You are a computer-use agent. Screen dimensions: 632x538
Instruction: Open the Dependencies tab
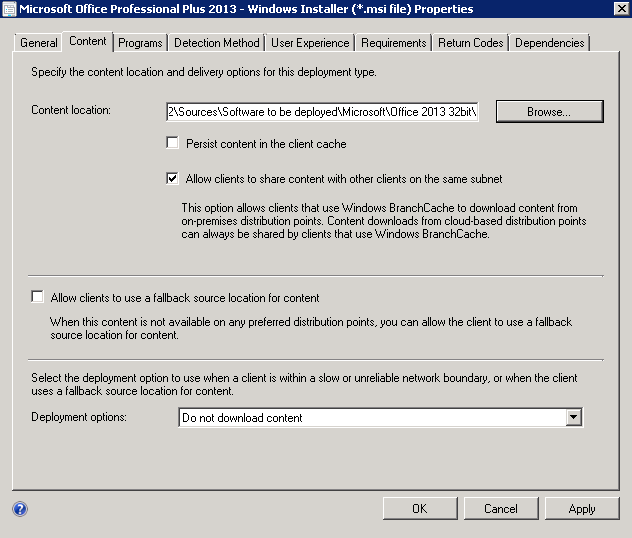[549, 43]
